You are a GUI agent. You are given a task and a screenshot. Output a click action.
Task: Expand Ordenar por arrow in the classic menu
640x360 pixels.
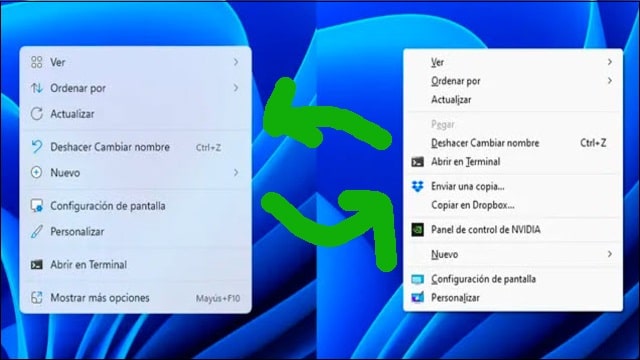coord(610,81)
